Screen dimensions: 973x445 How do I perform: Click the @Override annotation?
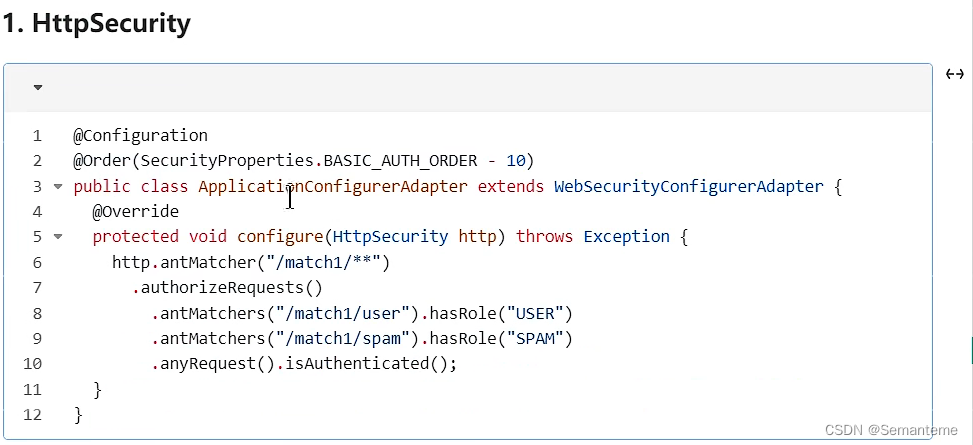pyautogui.click(x=135, y=212)
